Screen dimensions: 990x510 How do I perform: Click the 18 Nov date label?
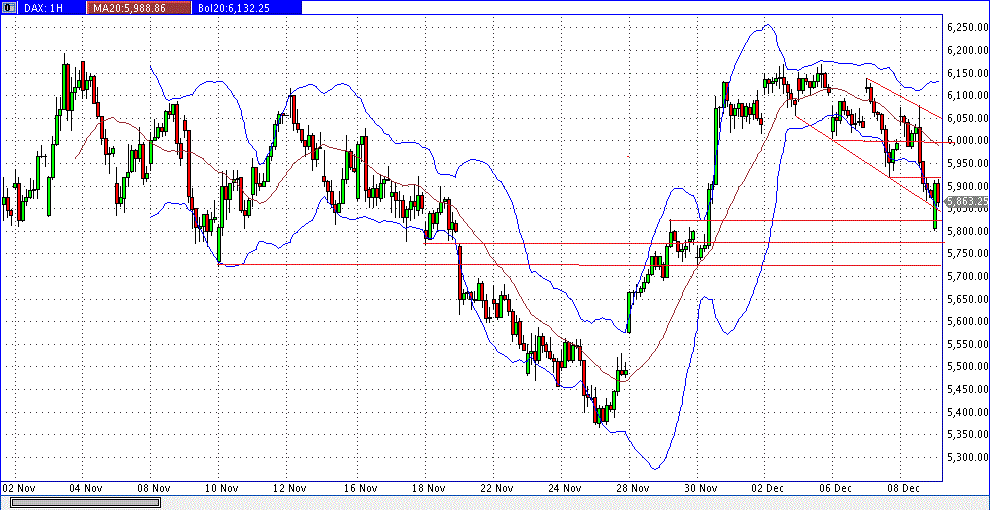click(427, 488)
